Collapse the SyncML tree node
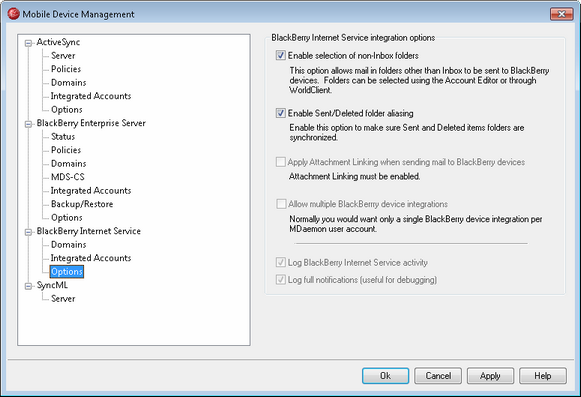 coord(28,286)
